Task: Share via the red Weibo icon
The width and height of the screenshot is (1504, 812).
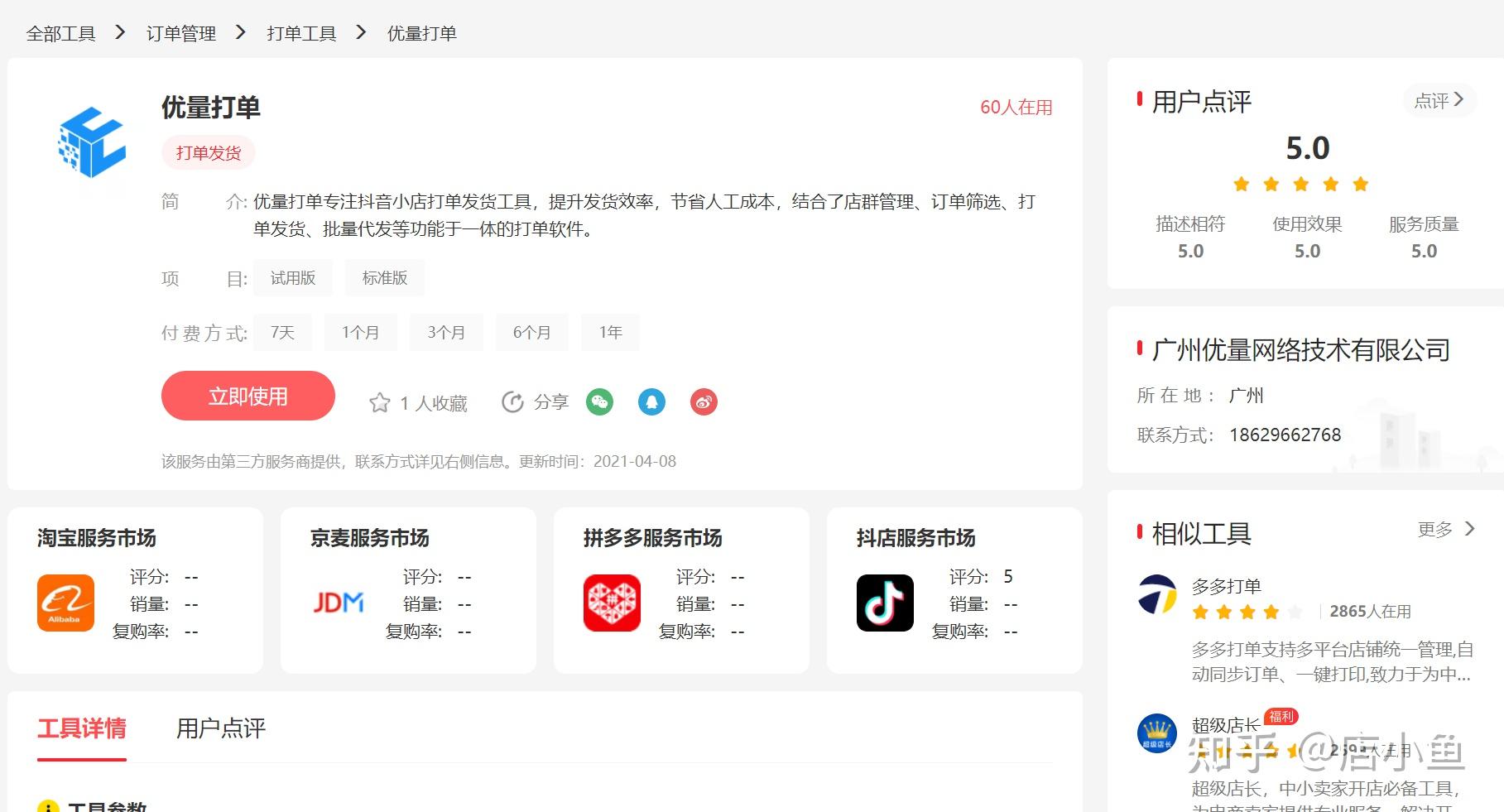Action: 704,402
